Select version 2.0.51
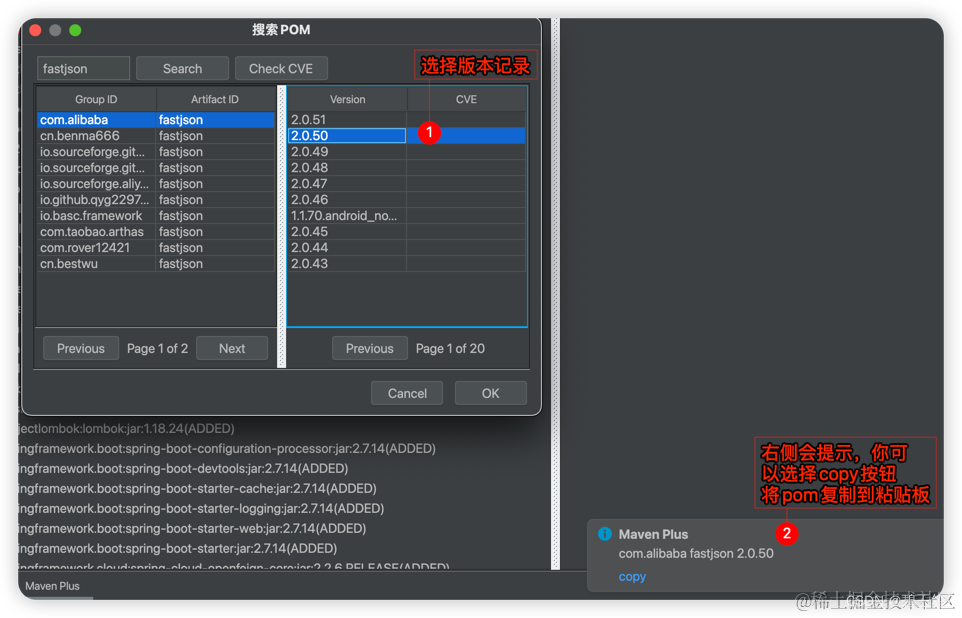Viewport: 962px width, 618px height. tap(407, 120)
